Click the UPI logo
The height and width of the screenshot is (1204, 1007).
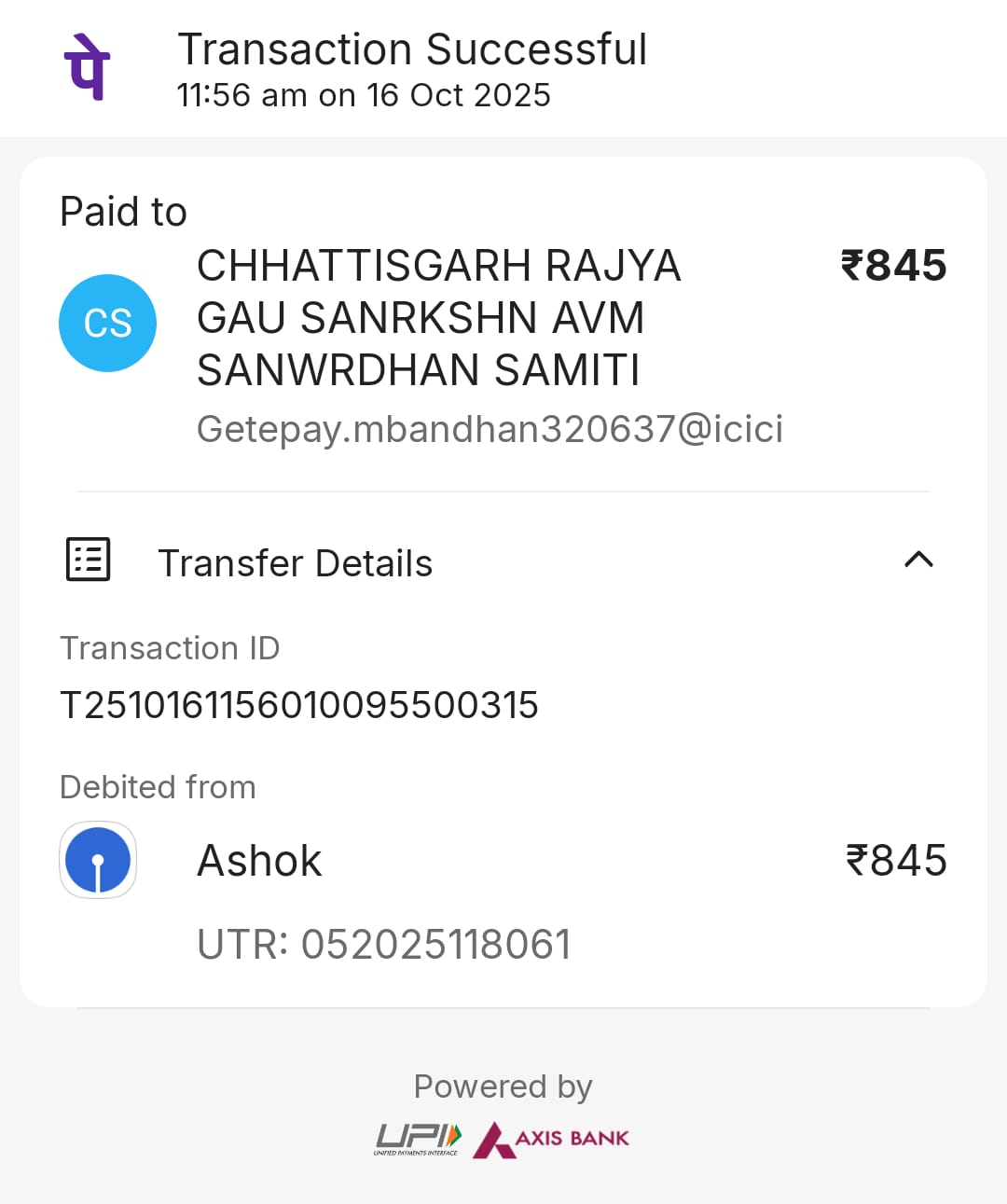coord(418,1139)
